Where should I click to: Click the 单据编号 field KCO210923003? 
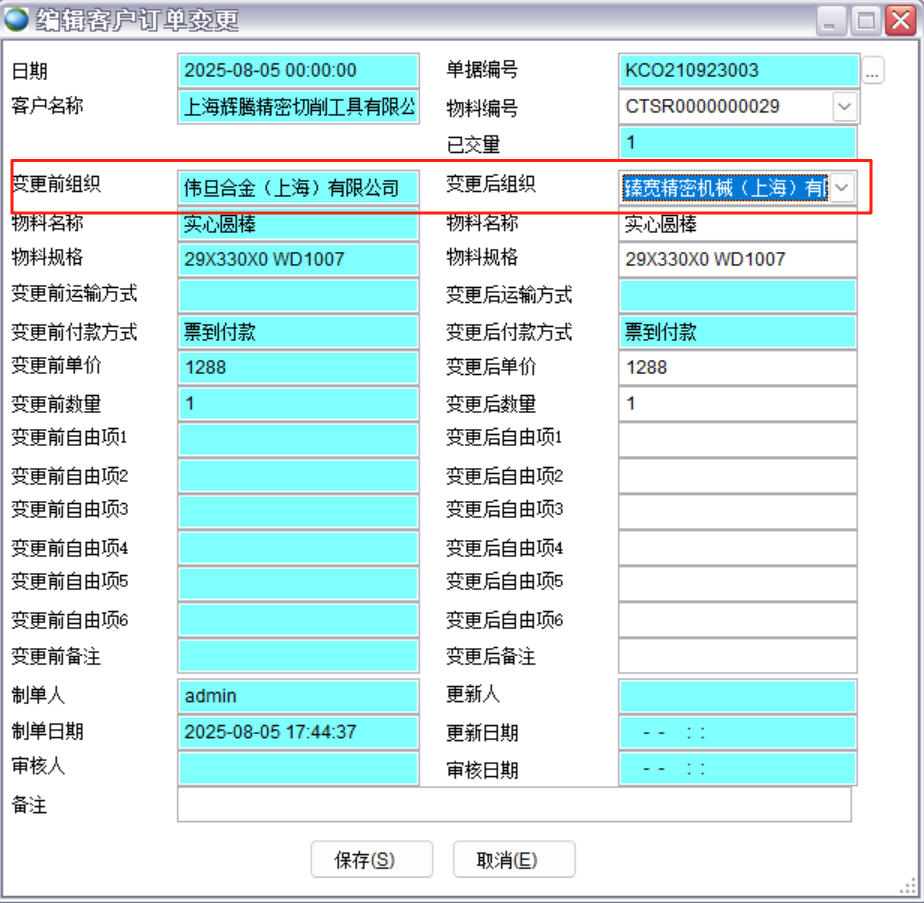[x=737, y=71]
